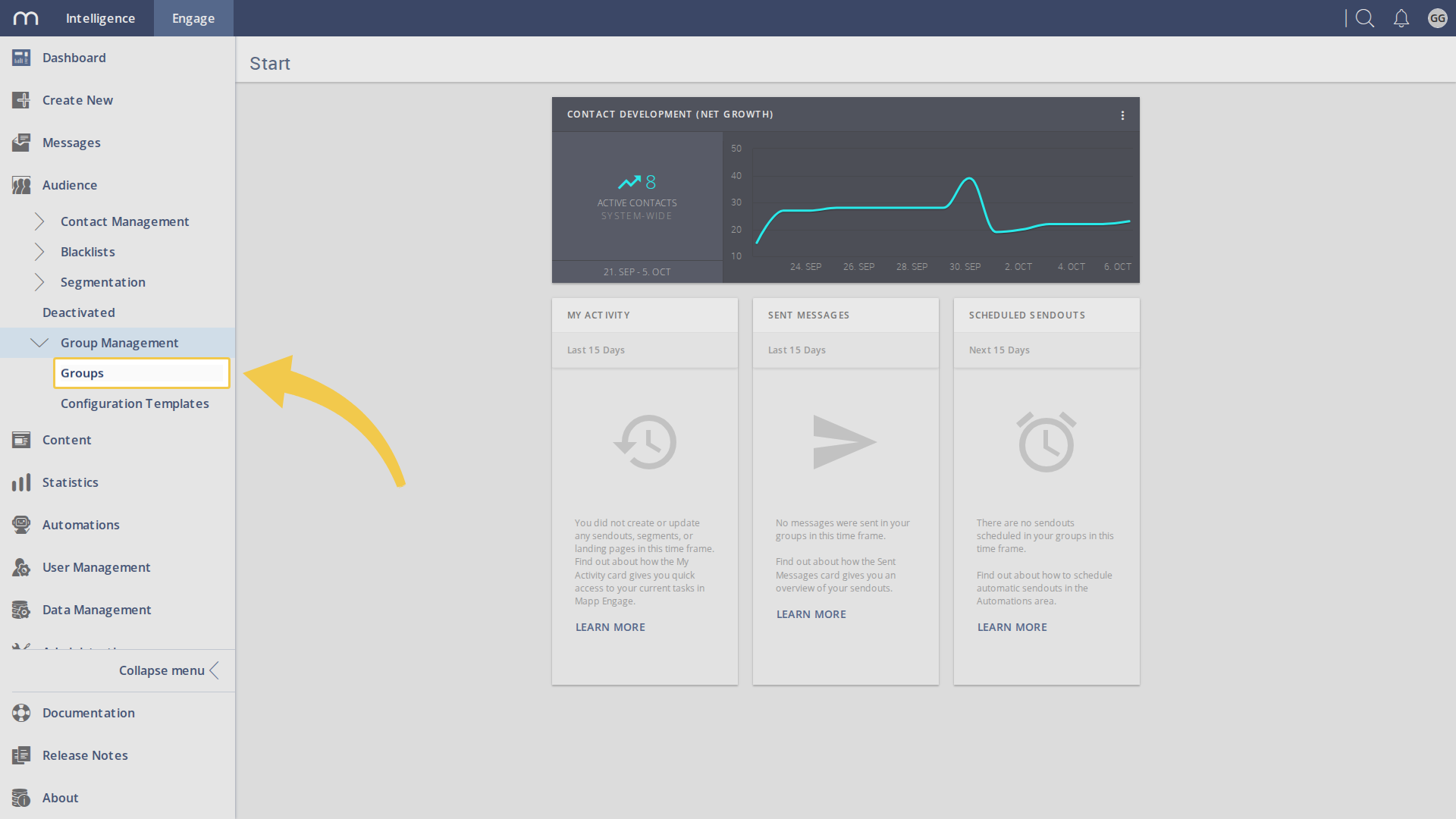Click the User Management icon

pyautogui.click(x=21, y=567)
